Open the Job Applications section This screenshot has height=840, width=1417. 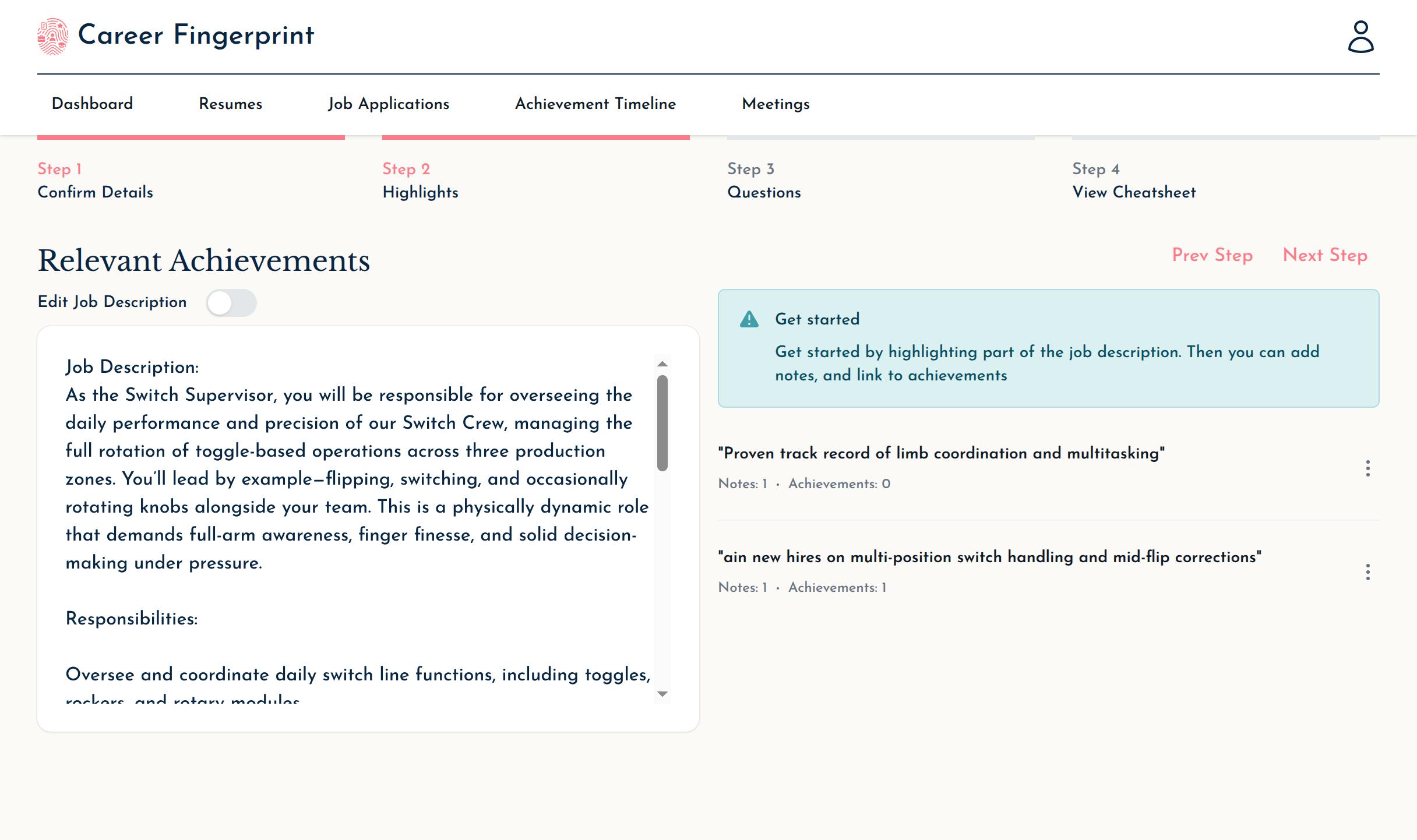point(388,104)
